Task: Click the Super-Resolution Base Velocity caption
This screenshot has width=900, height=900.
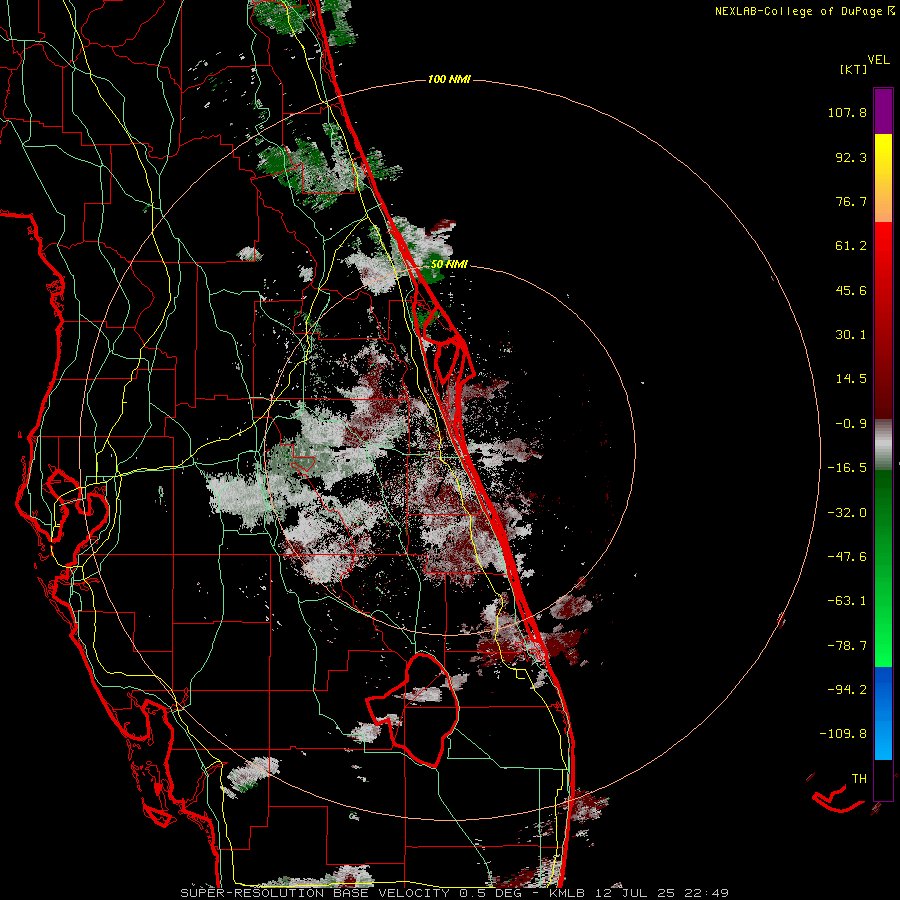Action: (454, 893)
